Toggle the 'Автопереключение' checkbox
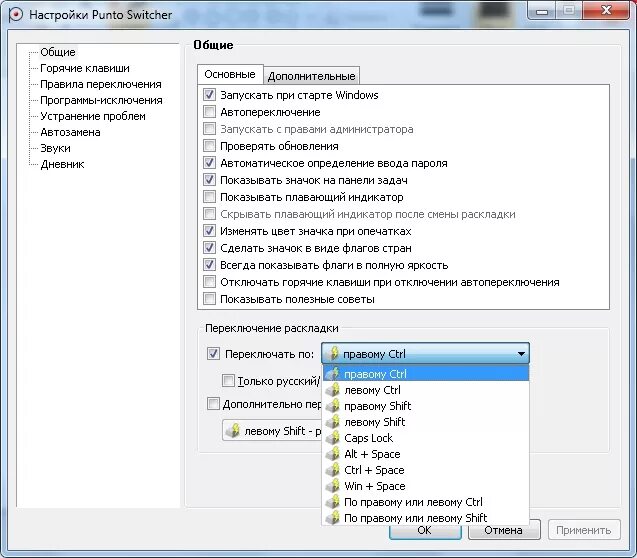 coord(209,112)
